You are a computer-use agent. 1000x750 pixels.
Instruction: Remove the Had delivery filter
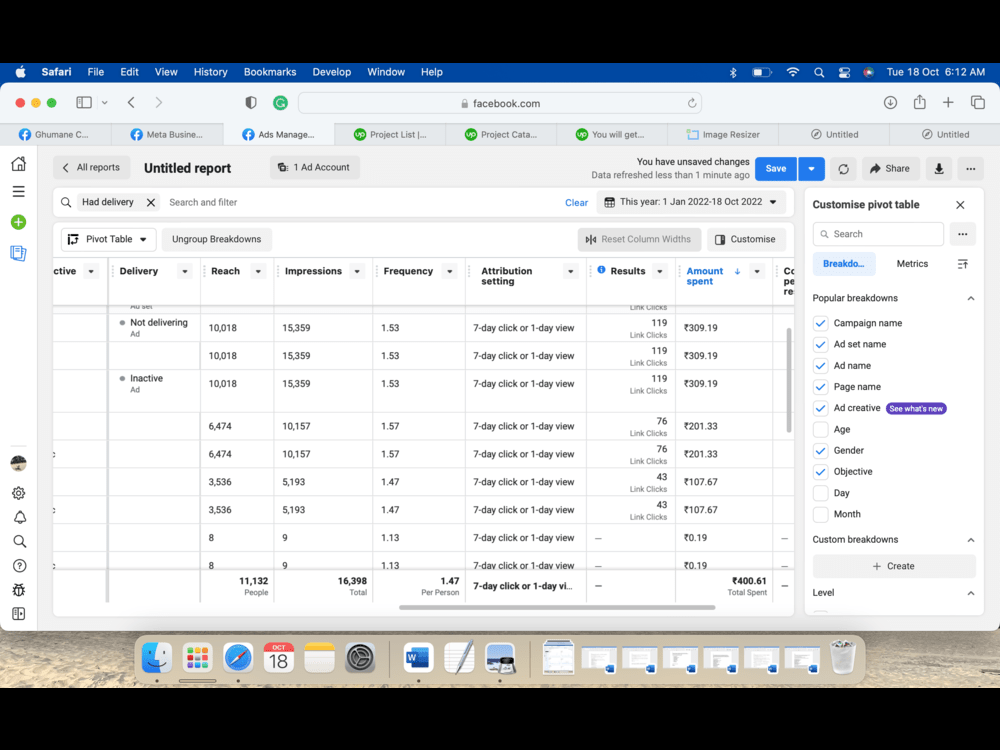151,202
